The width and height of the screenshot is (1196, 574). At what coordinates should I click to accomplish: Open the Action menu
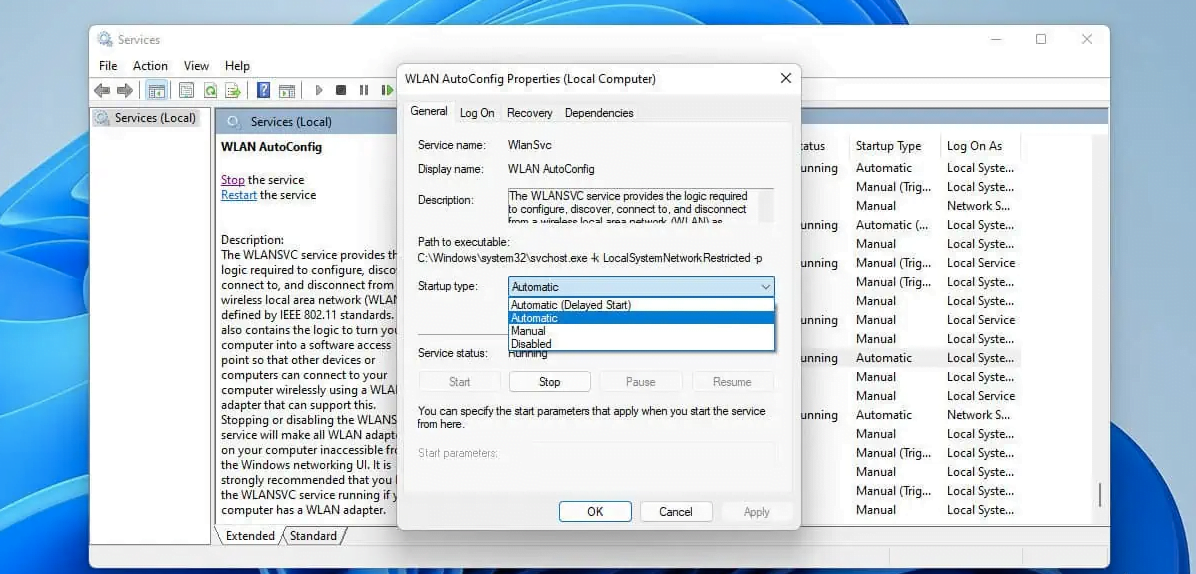coord(150,66)
